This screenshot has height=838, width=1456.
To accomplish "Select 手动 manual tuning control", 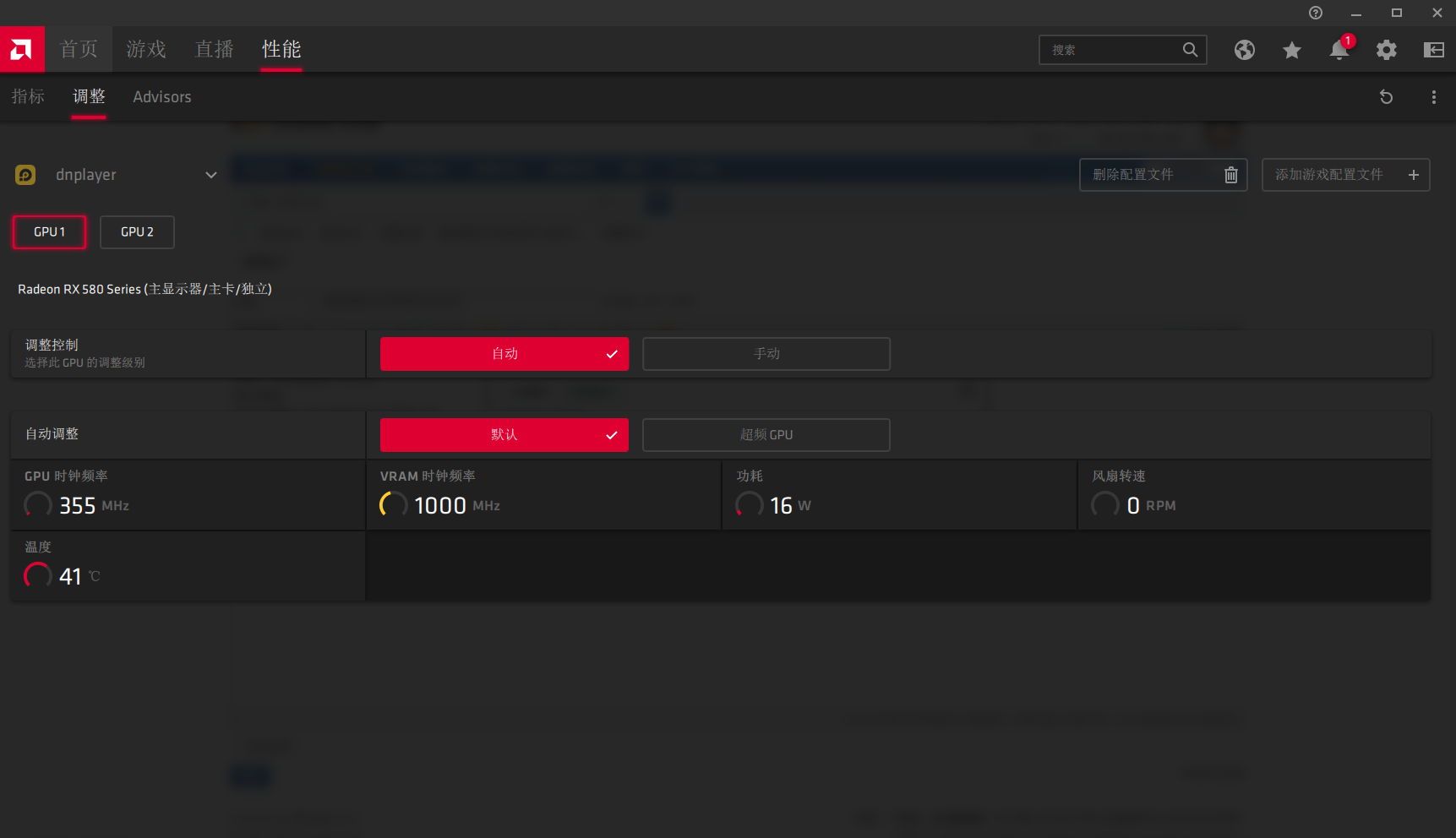I will coord(766,354).
